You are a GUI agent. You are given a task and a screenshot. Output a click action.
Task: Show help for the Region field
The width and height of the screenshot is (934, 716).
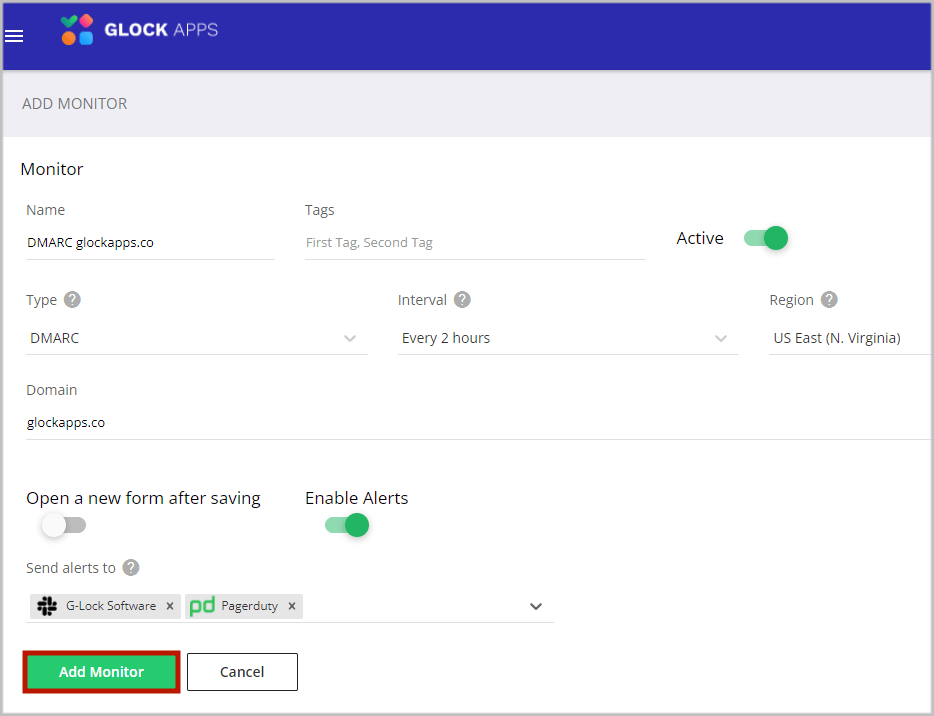click(x=829, y=300)
